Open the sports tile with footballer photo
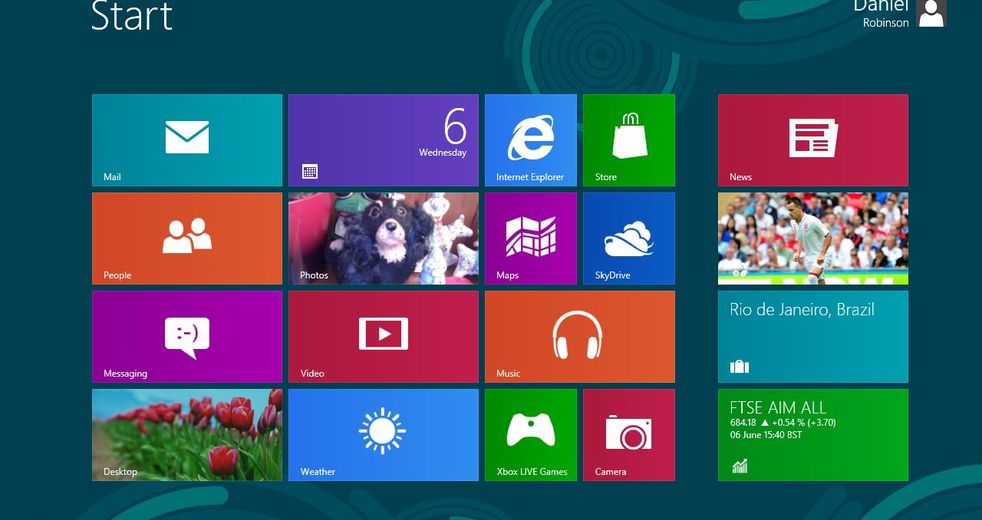The width and height of the screenshot is (982, 520). 813,239
